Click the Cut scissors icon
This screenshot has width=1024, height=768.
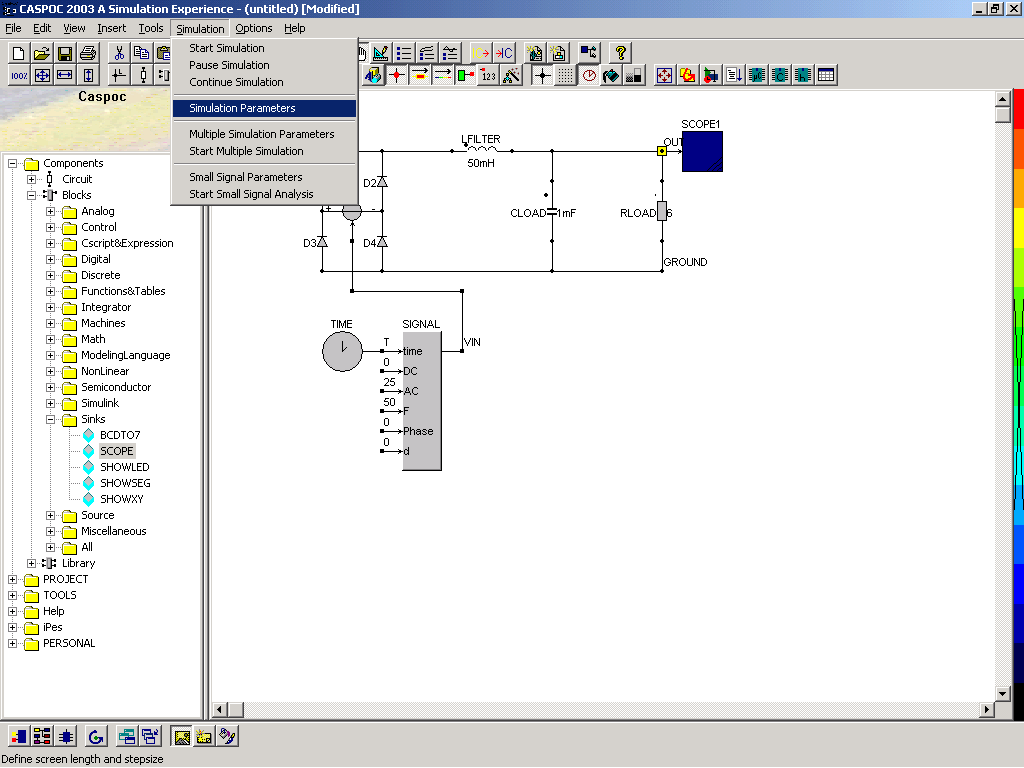(x=119, y=53)
